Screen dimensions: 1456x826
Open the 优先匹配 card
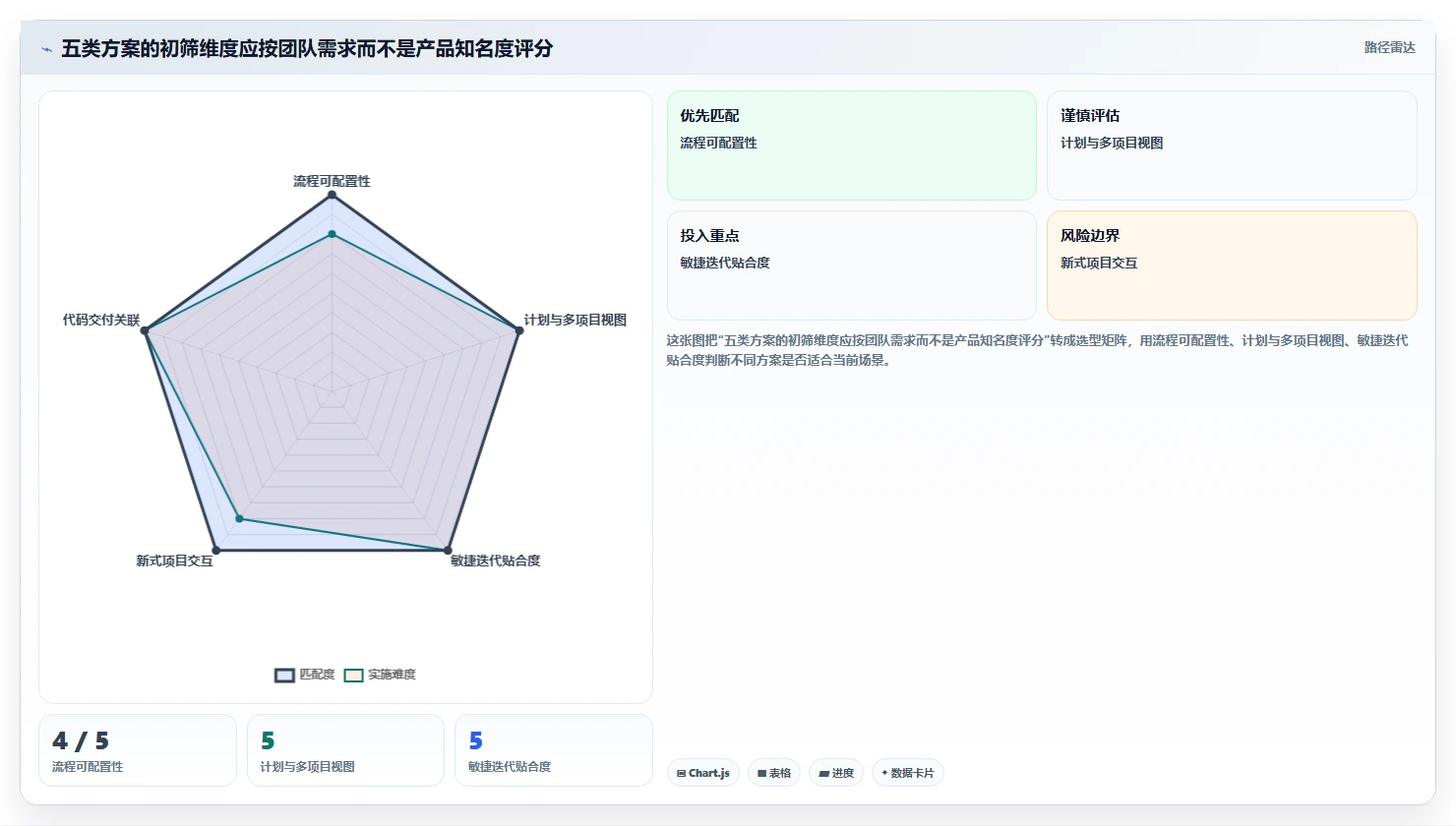coord(852,146)
